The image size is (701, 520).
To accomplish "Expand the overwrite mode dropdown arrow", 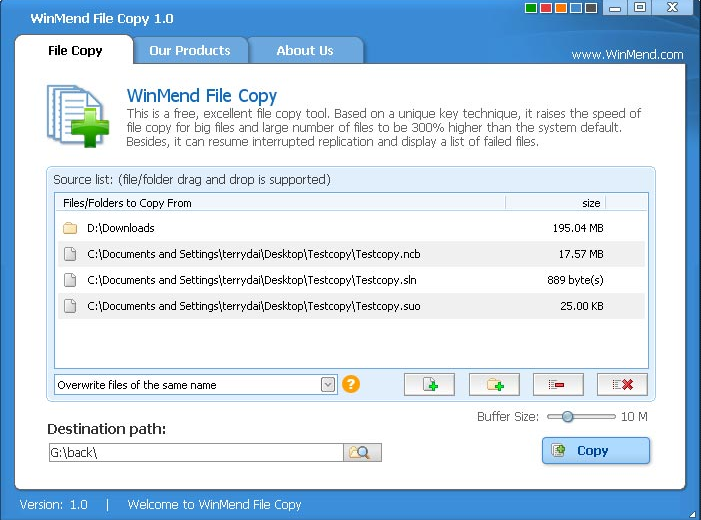I will [x=328, y=385].
